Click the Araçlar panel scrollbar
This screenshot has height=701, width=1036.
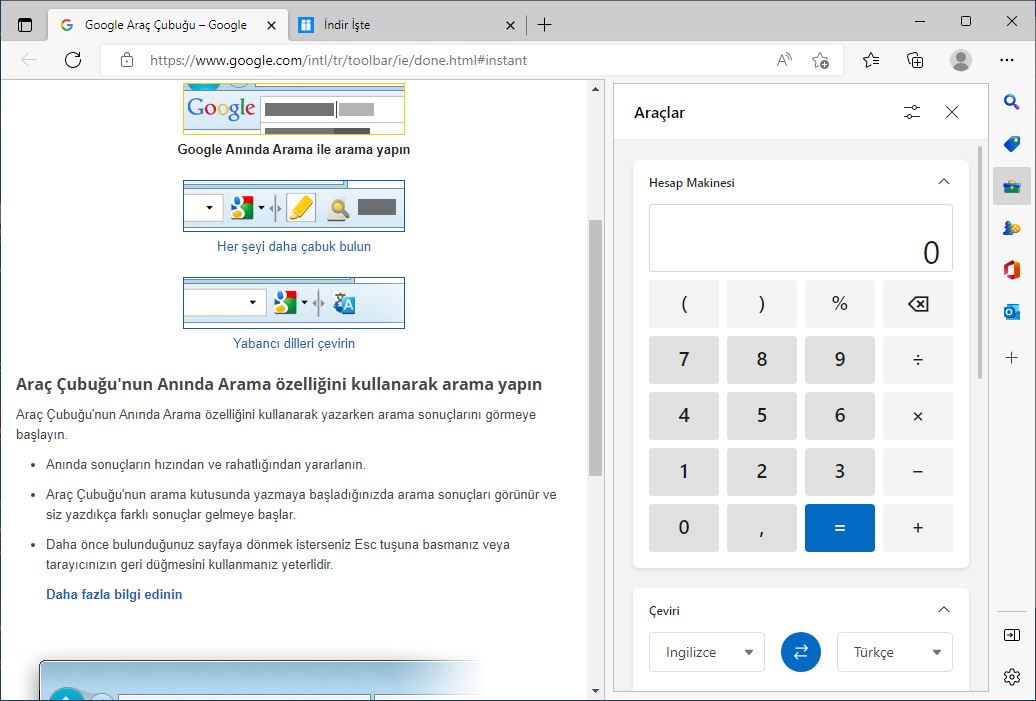click(x=979, y=262)
